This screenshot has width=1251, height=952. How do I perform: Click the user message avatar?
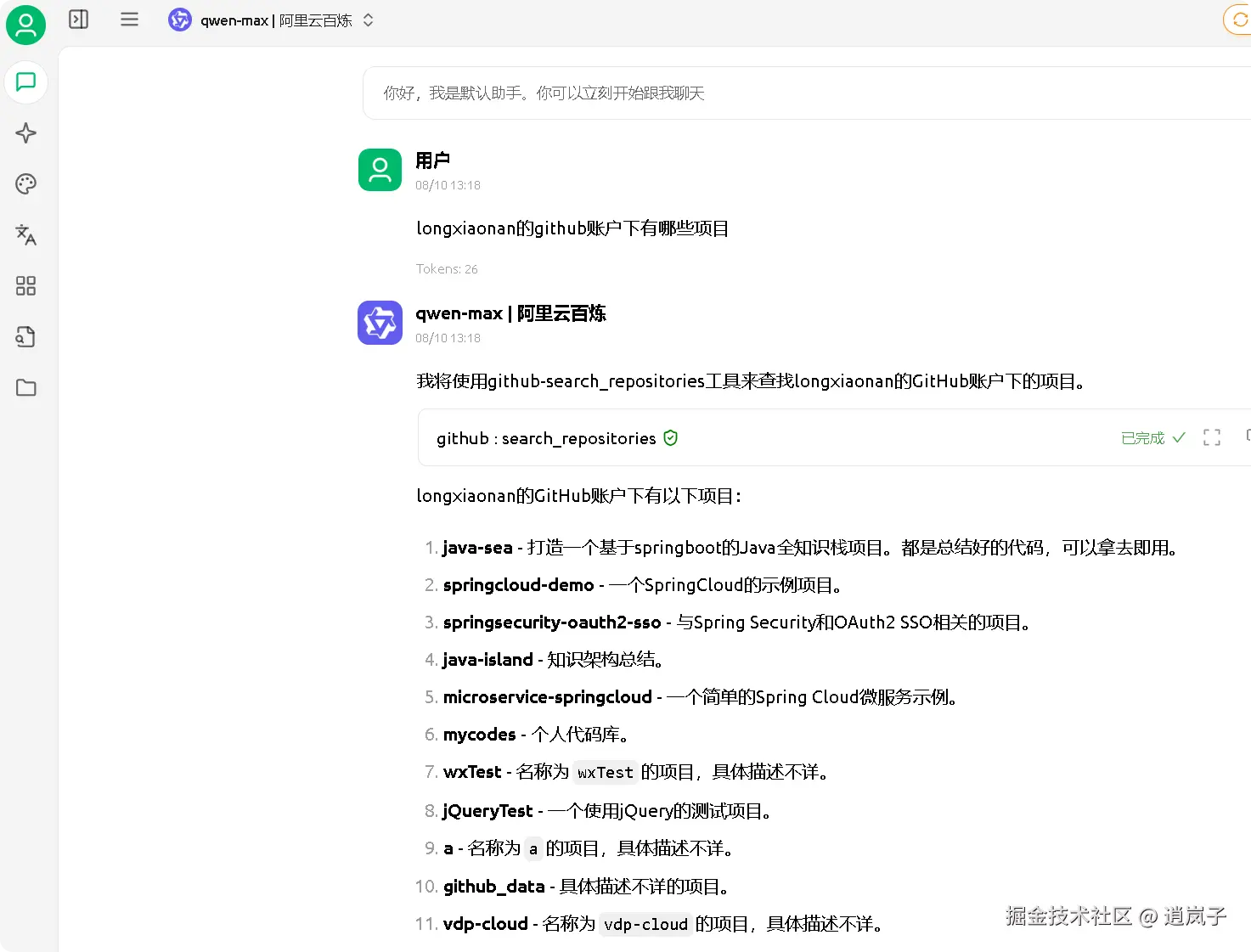pyautogui.click(x=380, y=170)
